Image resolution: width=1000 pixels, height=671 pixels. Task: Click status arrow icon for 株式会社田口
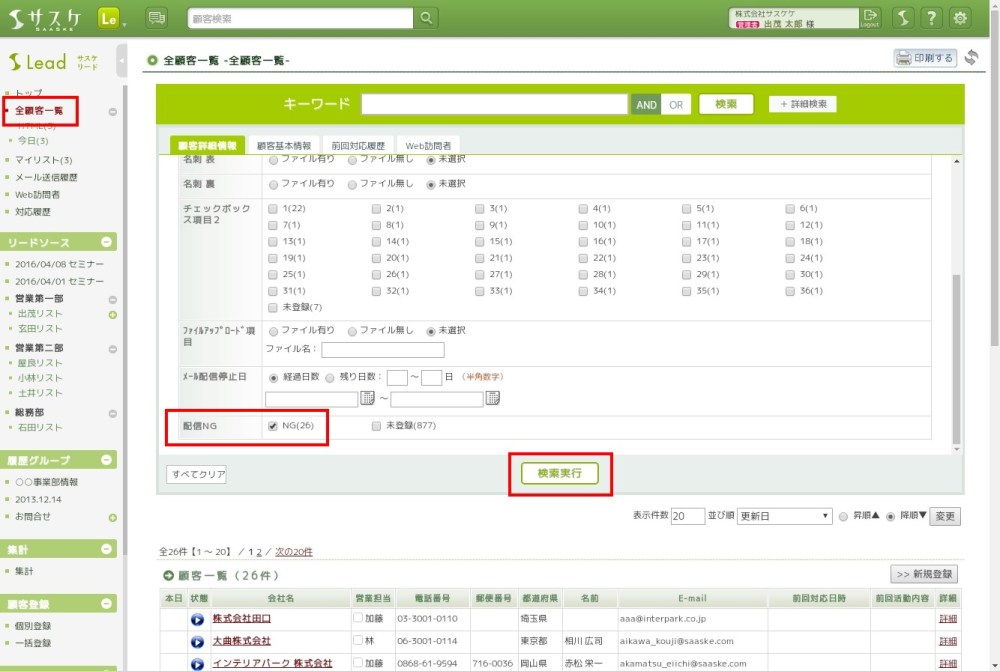197,619
